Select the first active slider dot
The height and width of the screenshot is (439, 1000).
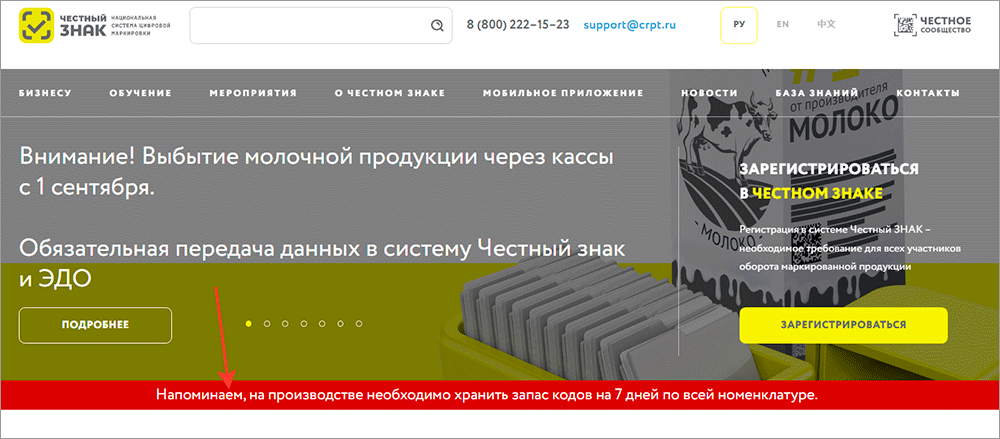[x=249, y=324]
